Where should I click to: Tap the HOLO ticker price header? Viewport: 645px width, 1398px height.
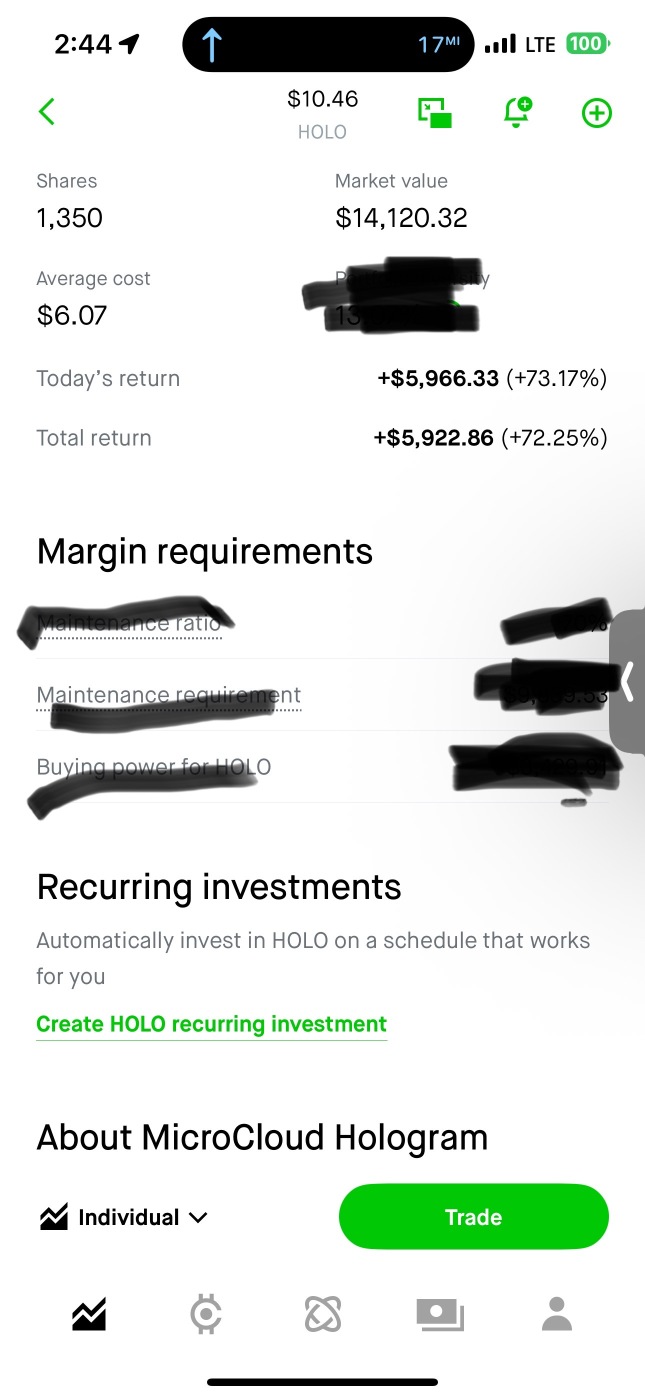(x=322, y=114)
